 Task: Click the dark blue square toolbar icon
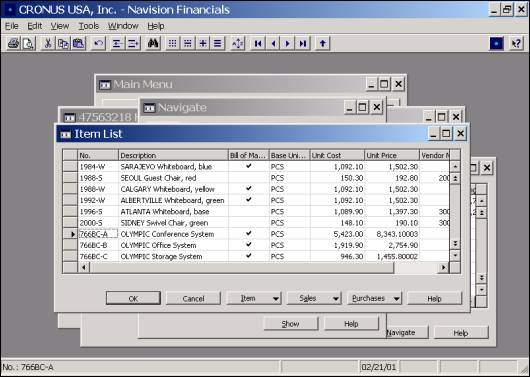(497, 43)
